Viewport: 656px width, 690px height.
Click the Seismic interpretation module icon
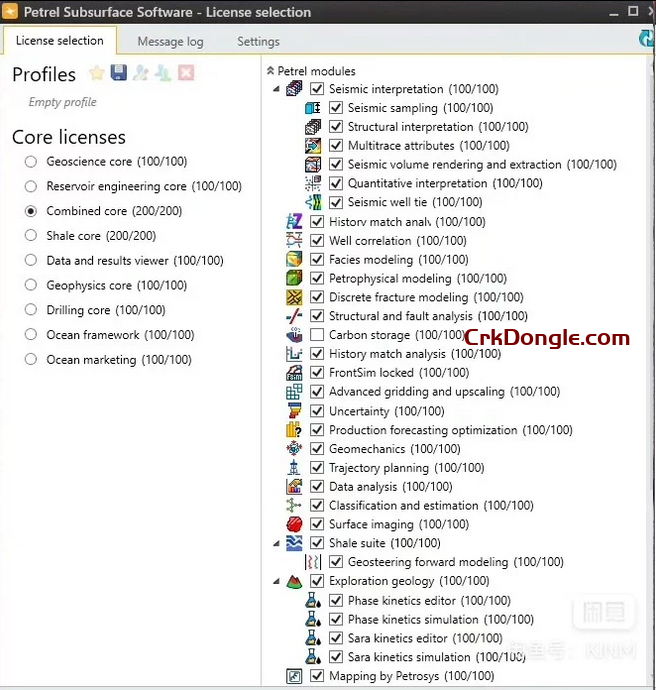tap(294, 89)
